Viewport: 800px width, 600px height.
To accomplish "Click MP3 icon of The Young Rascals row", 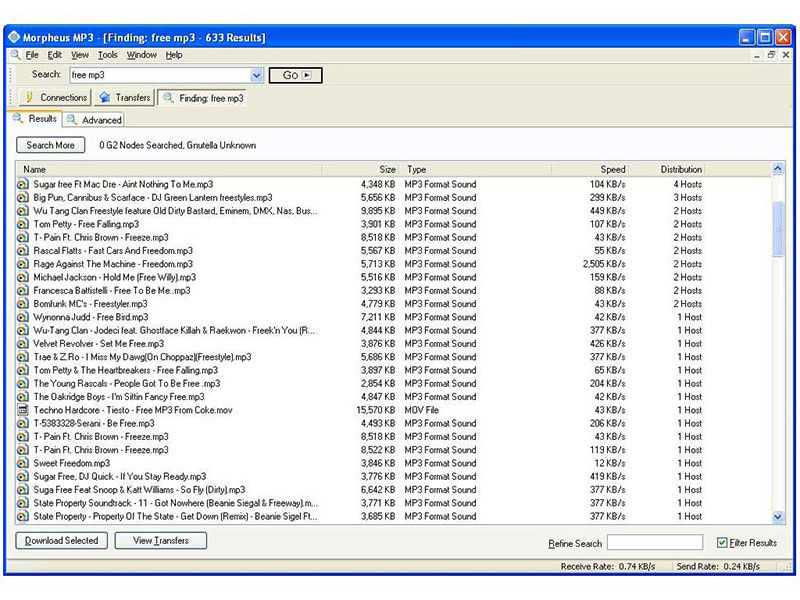I will point(22,383).
